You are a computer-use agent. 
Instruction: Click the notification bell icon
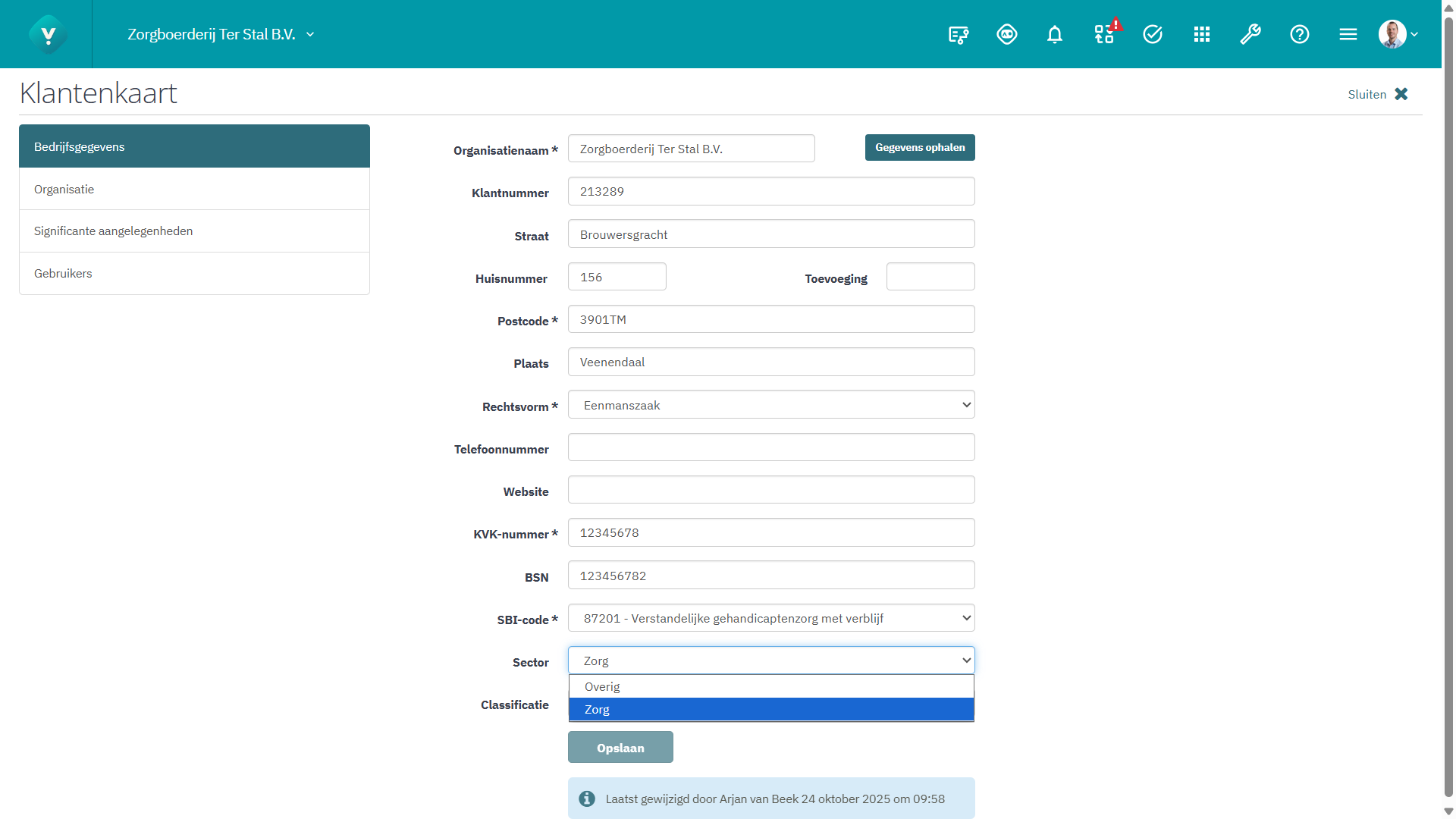click(1054, 34)
